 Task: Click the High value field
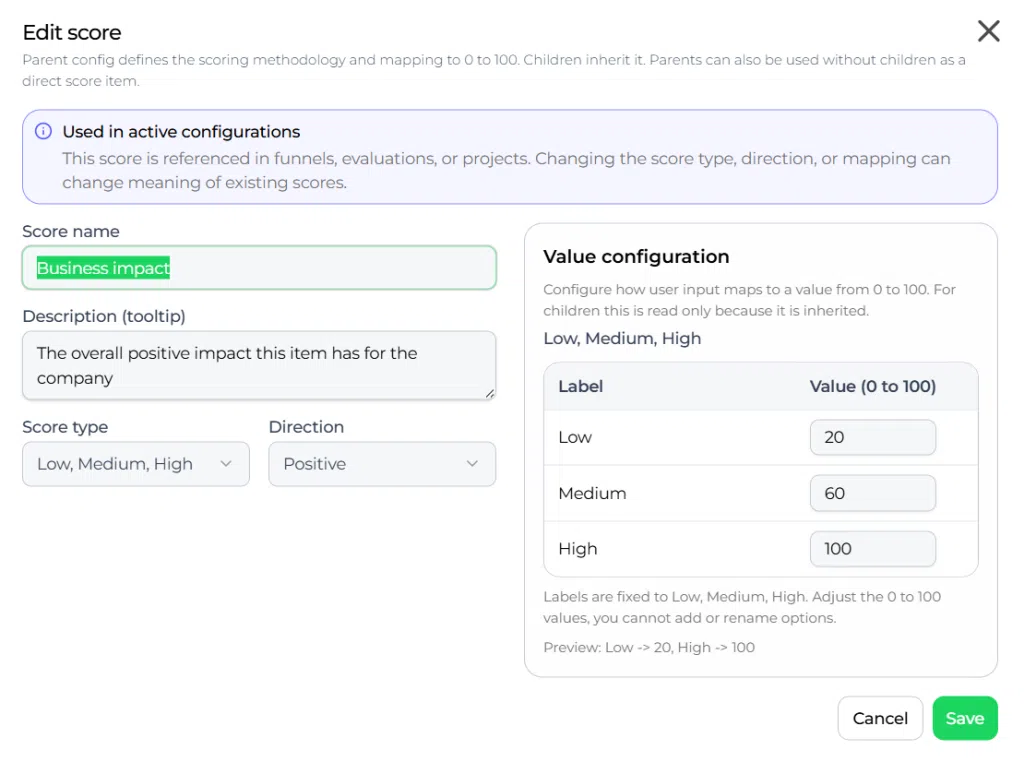click(x=872, y=548)
